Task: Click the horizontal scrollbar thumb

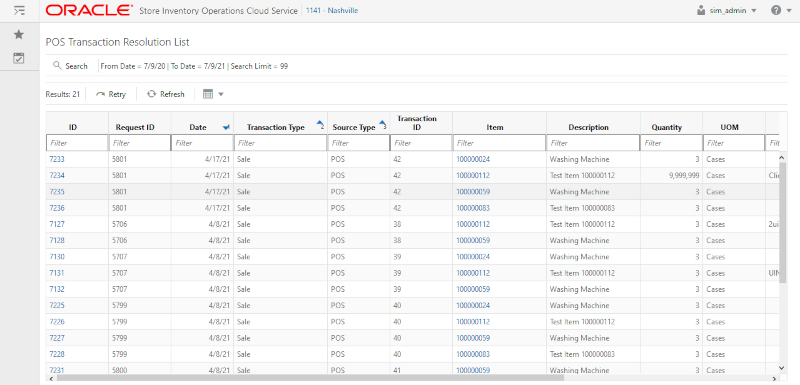Action: coord(310,379)
